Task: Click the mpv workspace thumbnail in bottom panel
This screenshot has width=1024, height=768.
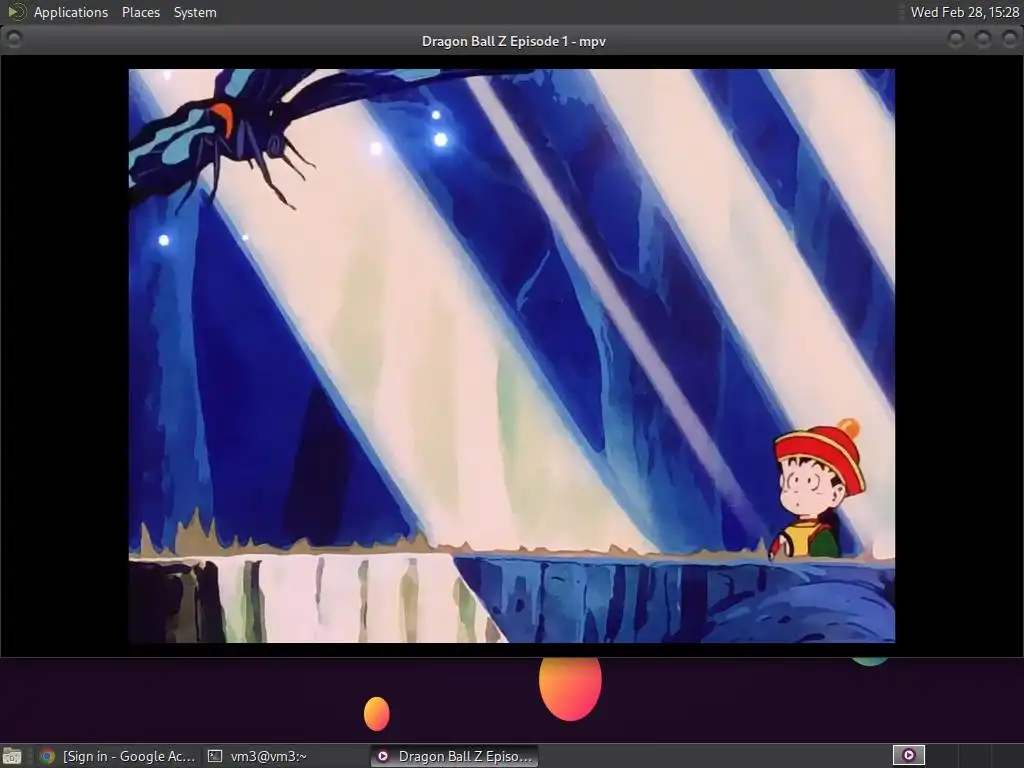Action: tap(908, 756)
